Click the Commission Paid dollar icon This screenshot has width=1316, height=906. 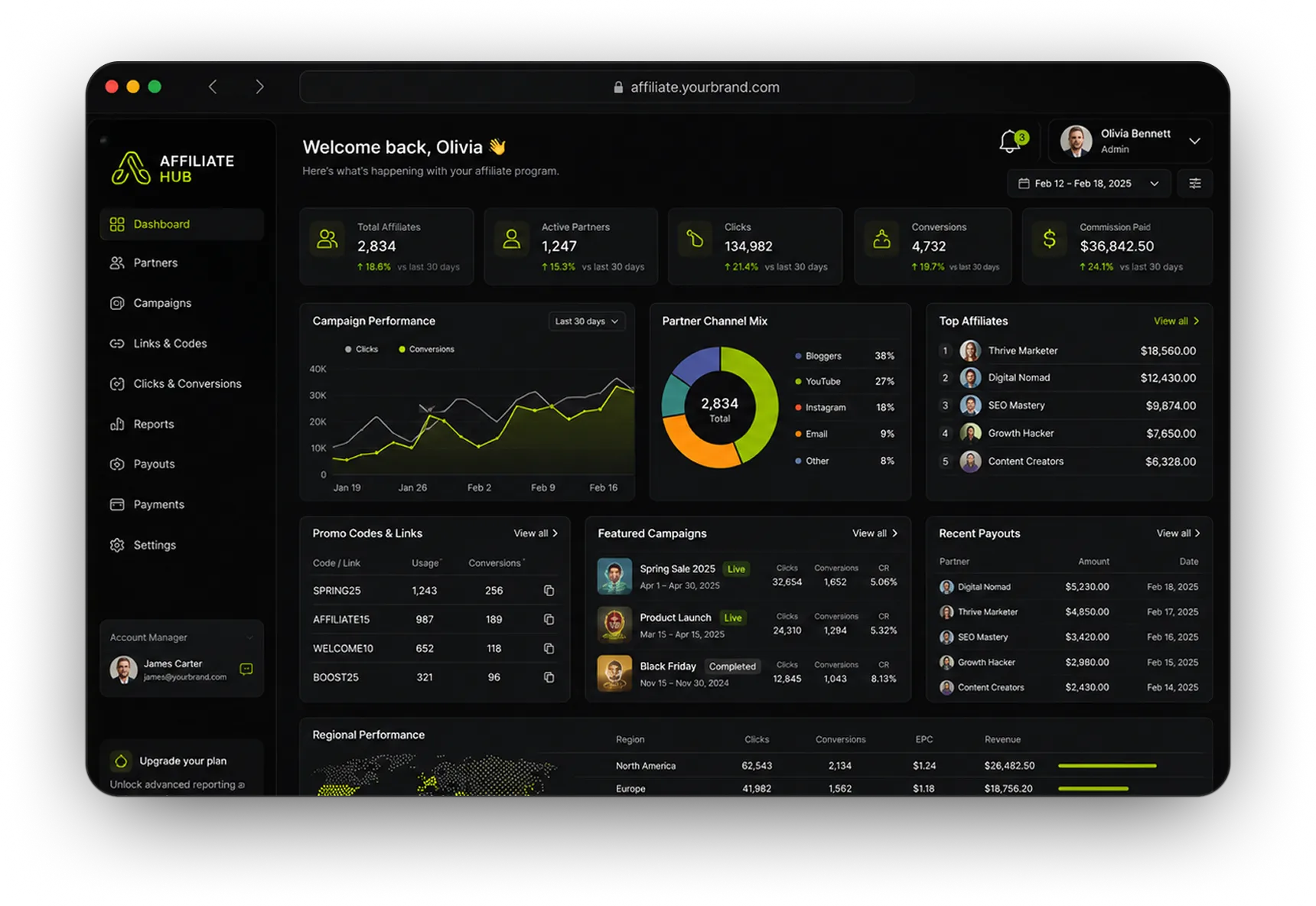1050,240
